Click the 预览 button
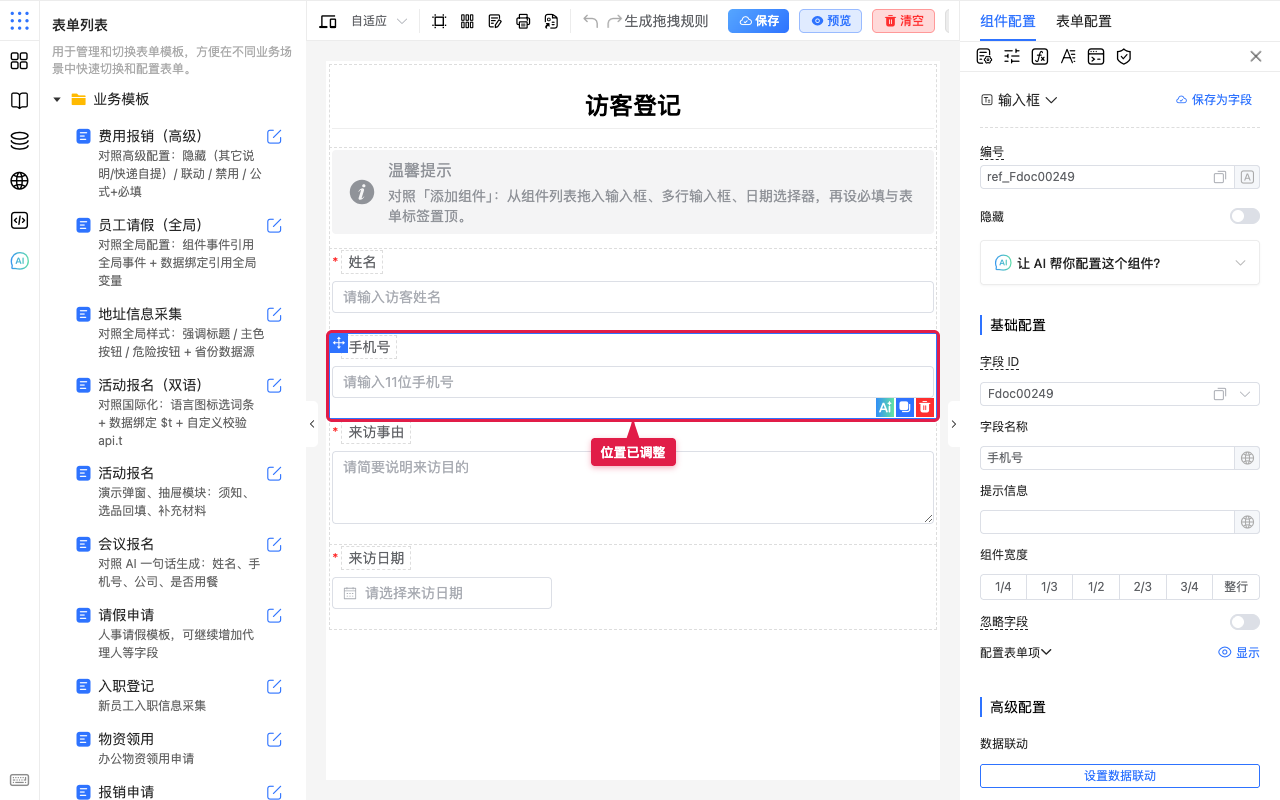Viewport: 1280px width, 800px height. pos(830,21)
